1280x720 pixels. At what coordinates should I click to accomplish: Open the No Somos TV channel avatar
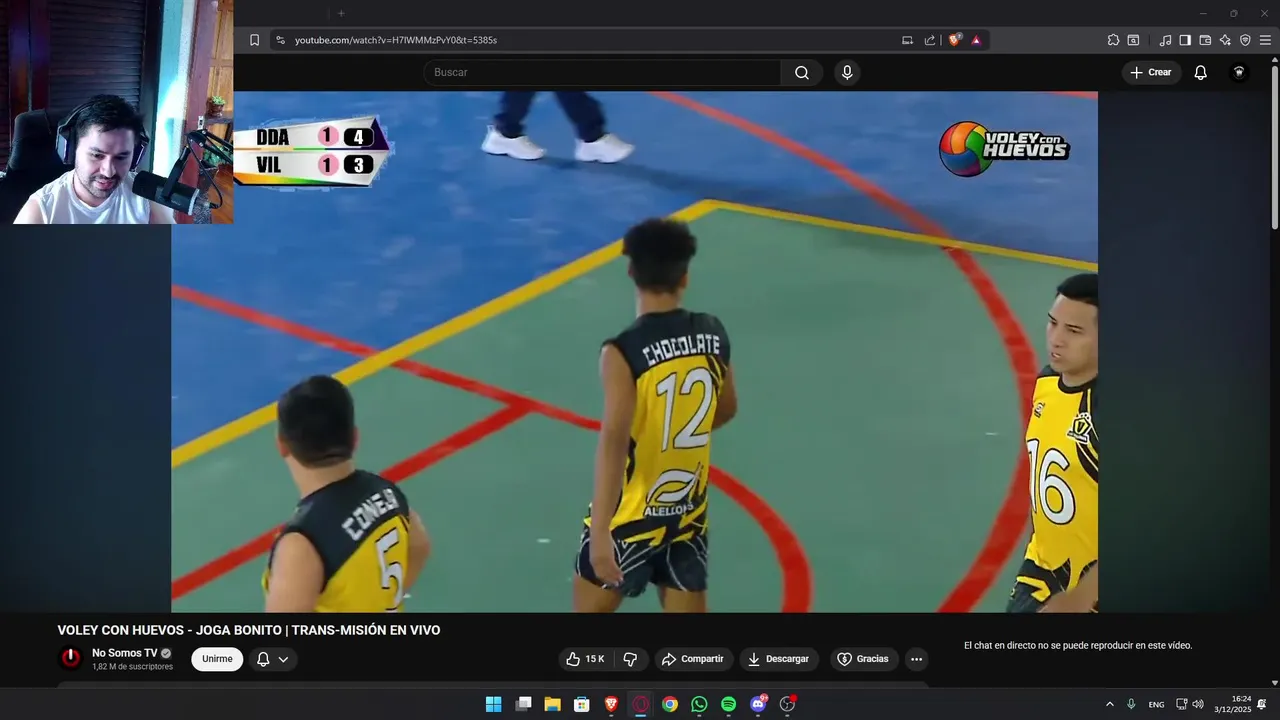[x=71, y=658]
